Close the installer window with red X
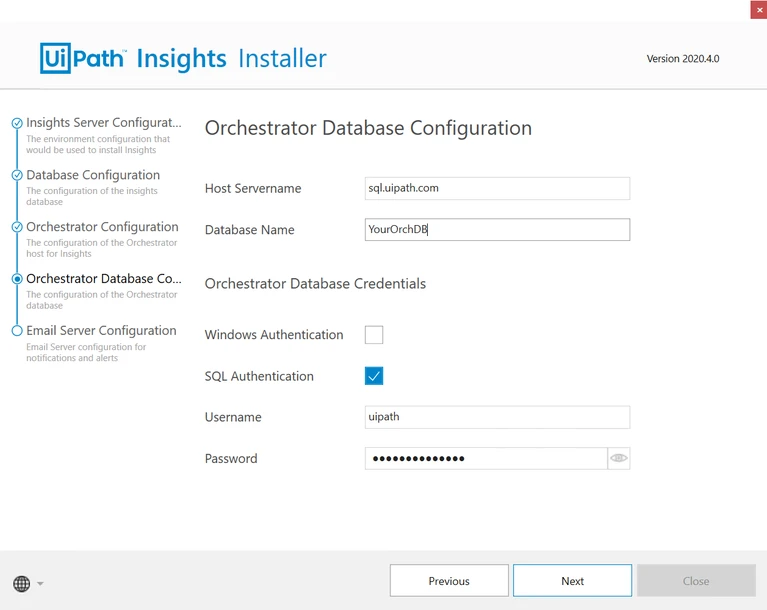 point(759,10)
